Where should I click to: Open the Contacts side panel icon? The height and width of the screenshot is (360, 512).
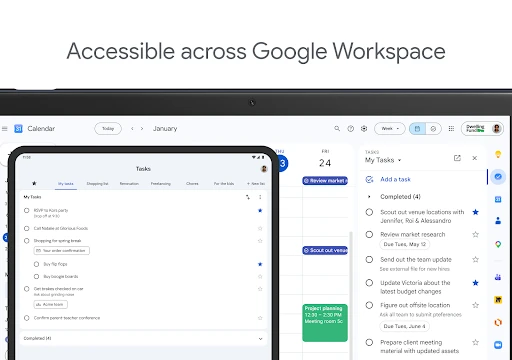click(x=498, y=220)
